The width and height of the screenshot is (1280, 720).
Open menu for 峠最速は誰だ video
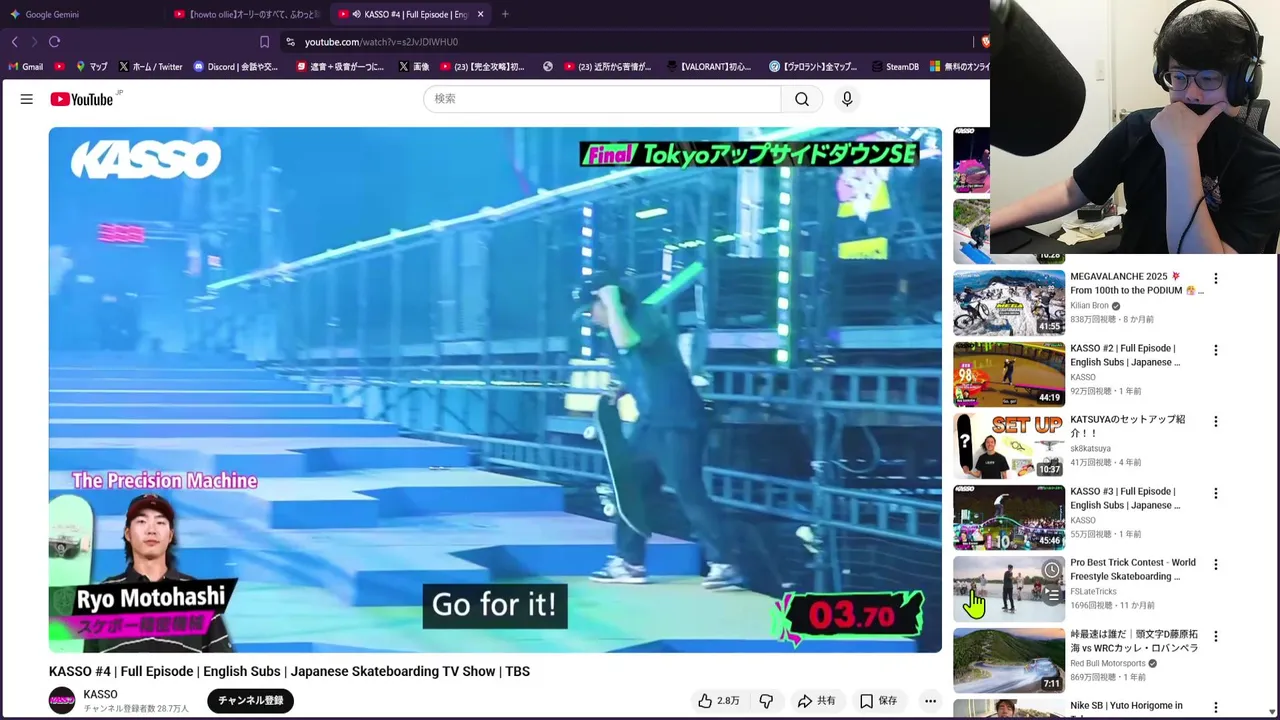pyautogui.click(x=1216, y=636)
